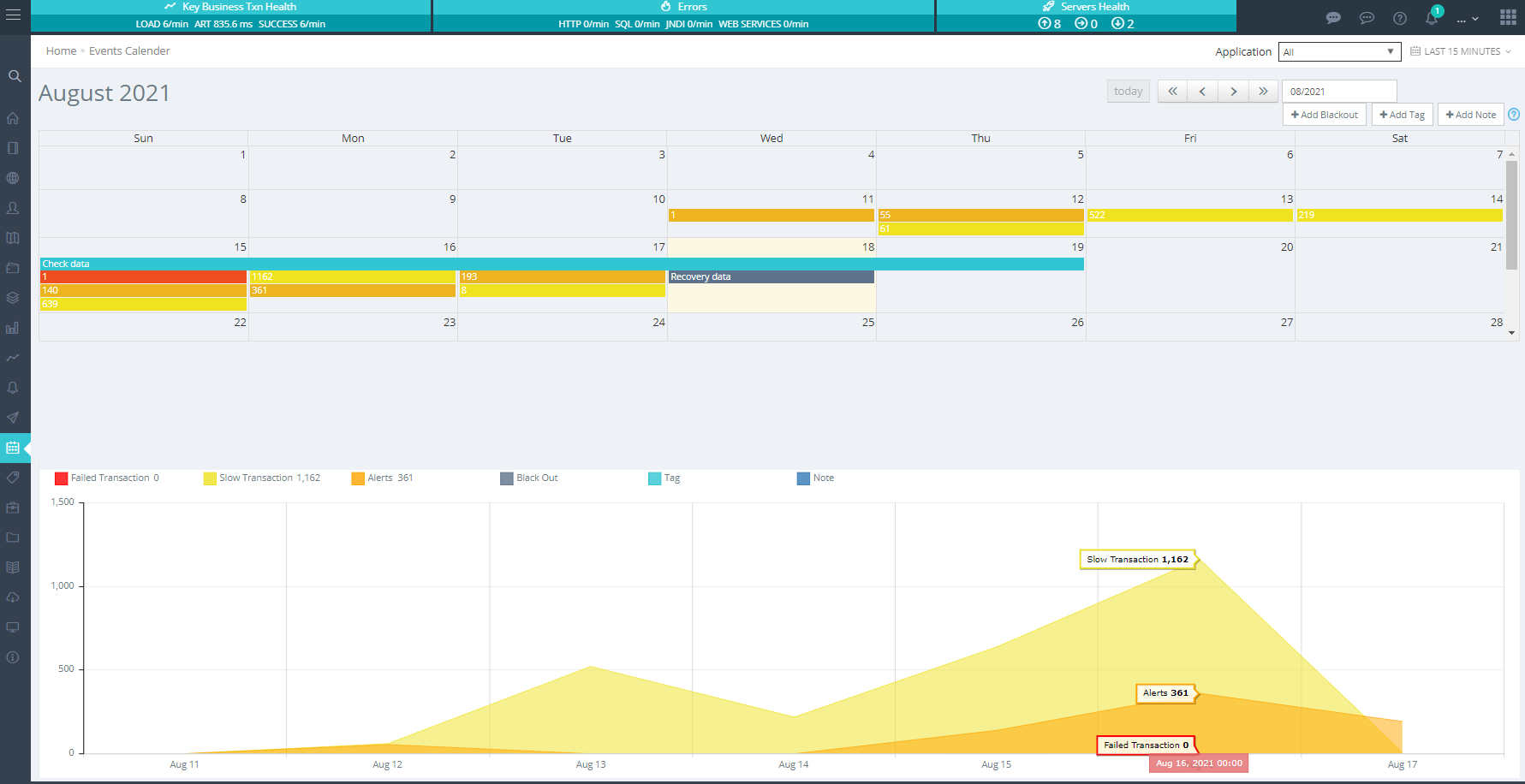The image size is (1525, 784).
Task: Click the blue help icon beside Add Note
Action: click(x=1514, y=115)
